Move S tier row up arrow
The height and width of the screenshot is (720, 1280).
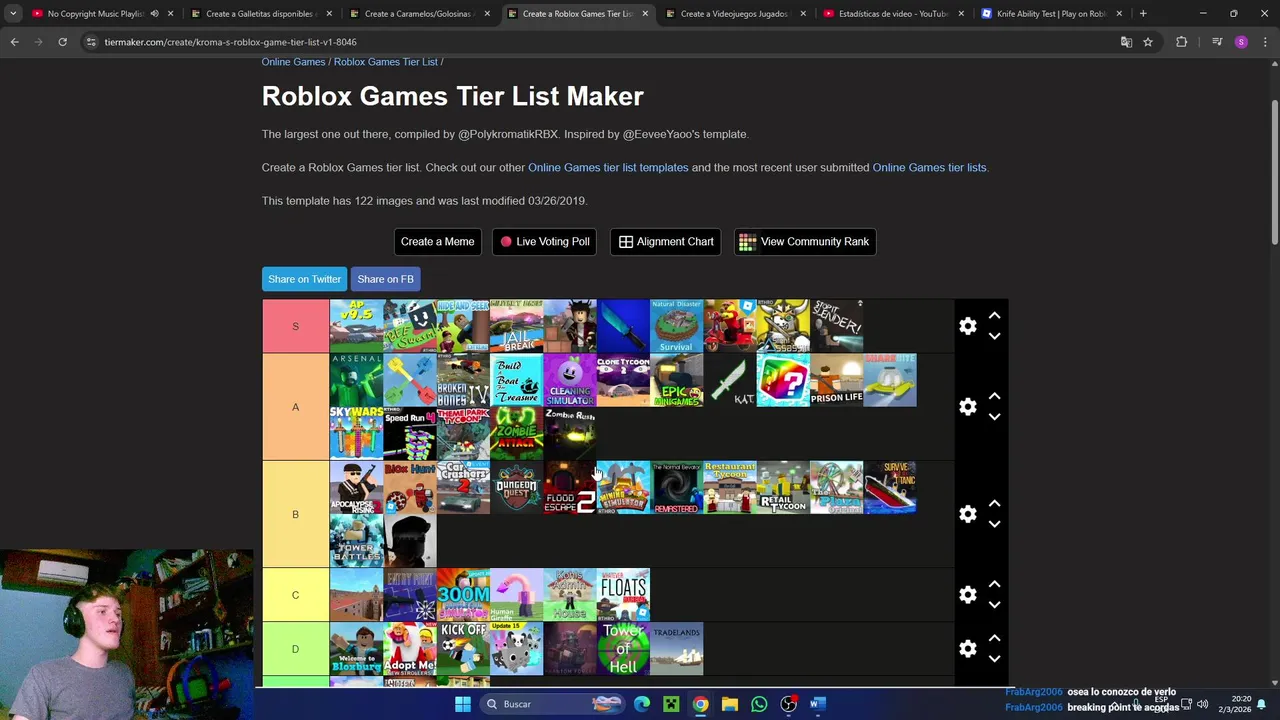(x=994, y=315)
